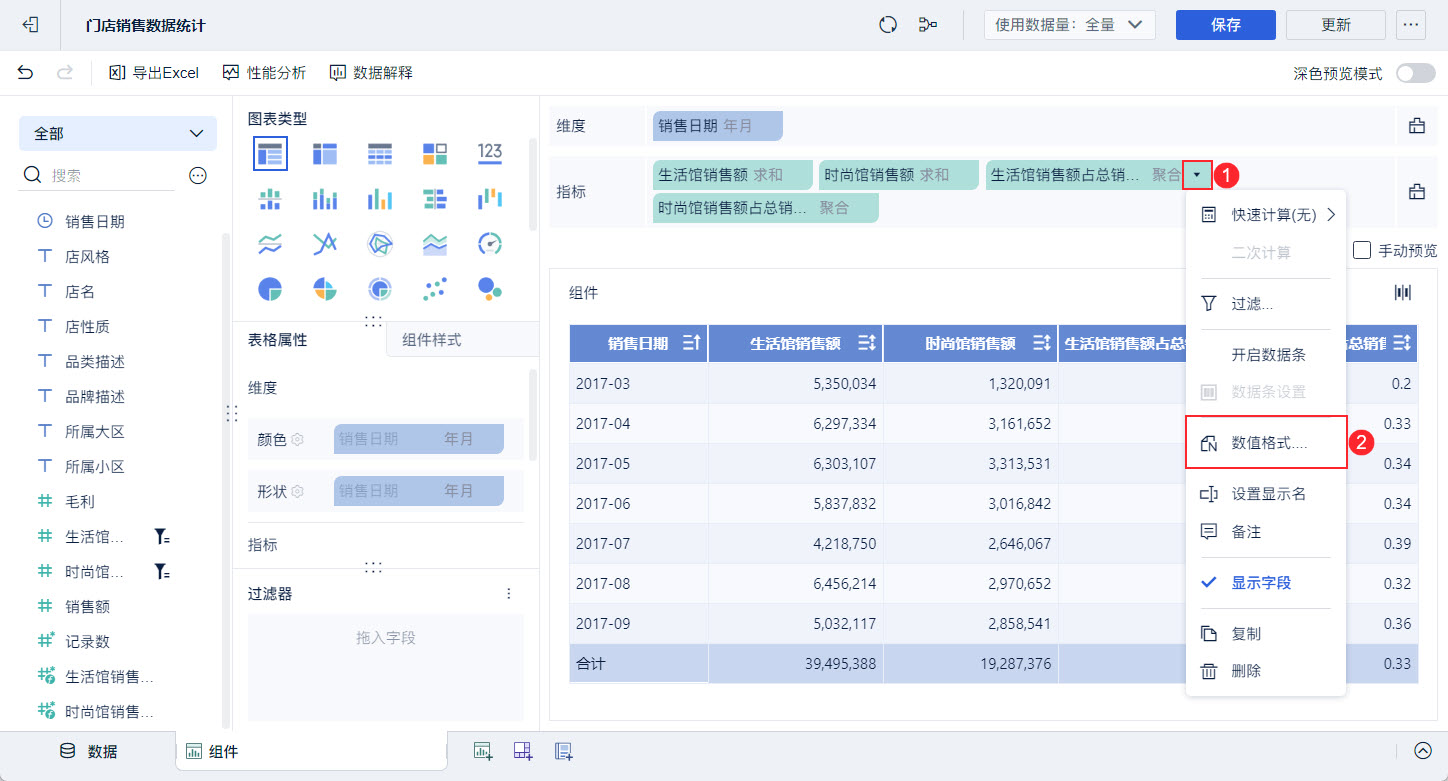Open the 使用数据量: 全量 dropdown
1448x781 pixels.
tap(1070, 25)
